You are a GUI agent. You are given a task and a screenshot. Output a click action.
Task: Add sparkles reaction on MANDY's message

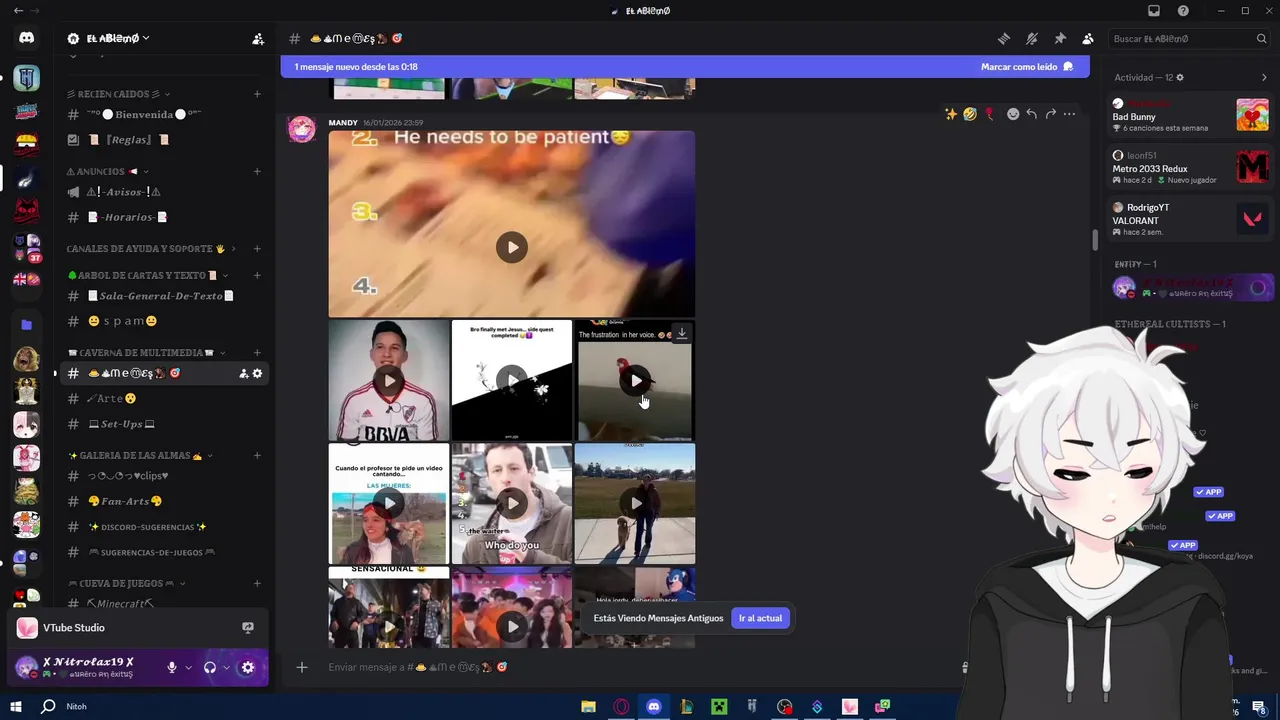coord(951,114)
